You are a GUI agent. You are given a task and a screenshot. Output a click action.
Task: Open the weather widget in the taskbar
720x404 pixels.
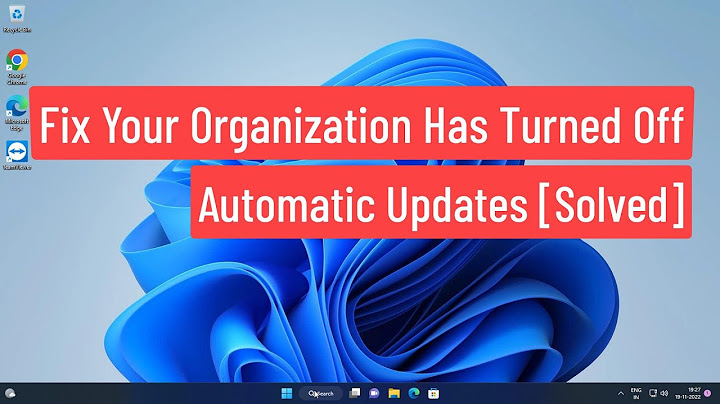point(10,393)
